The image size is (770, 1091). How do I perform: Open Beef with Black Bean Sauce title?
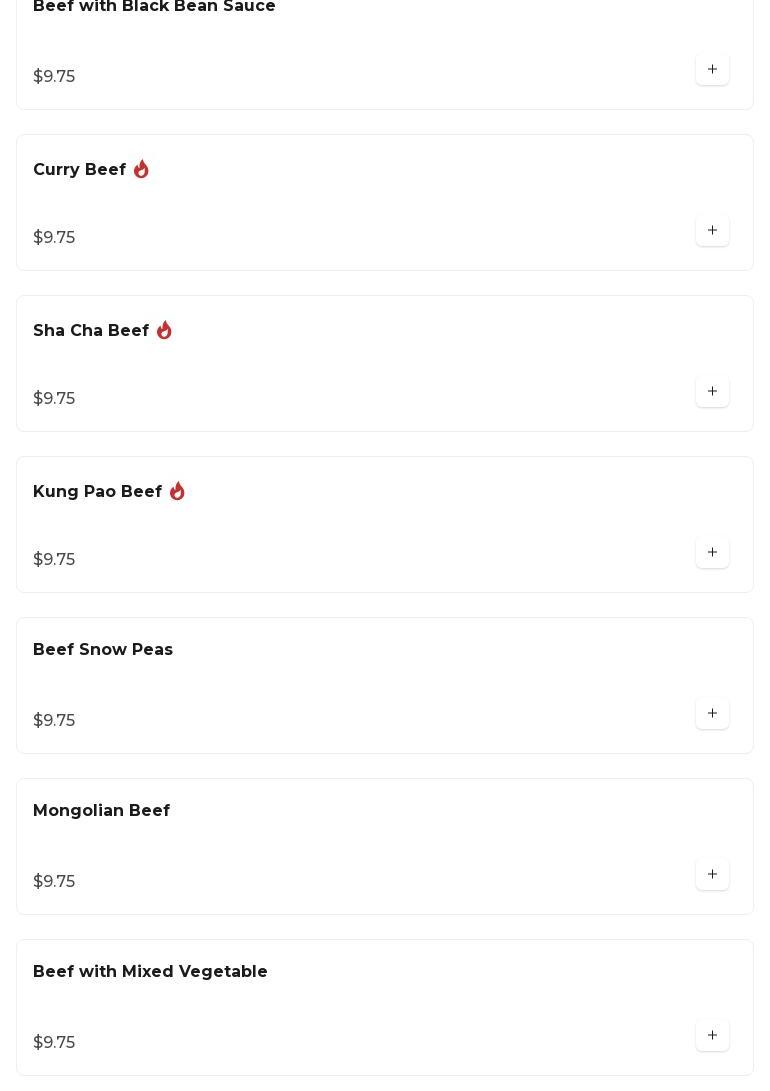[x=154, y=8]
